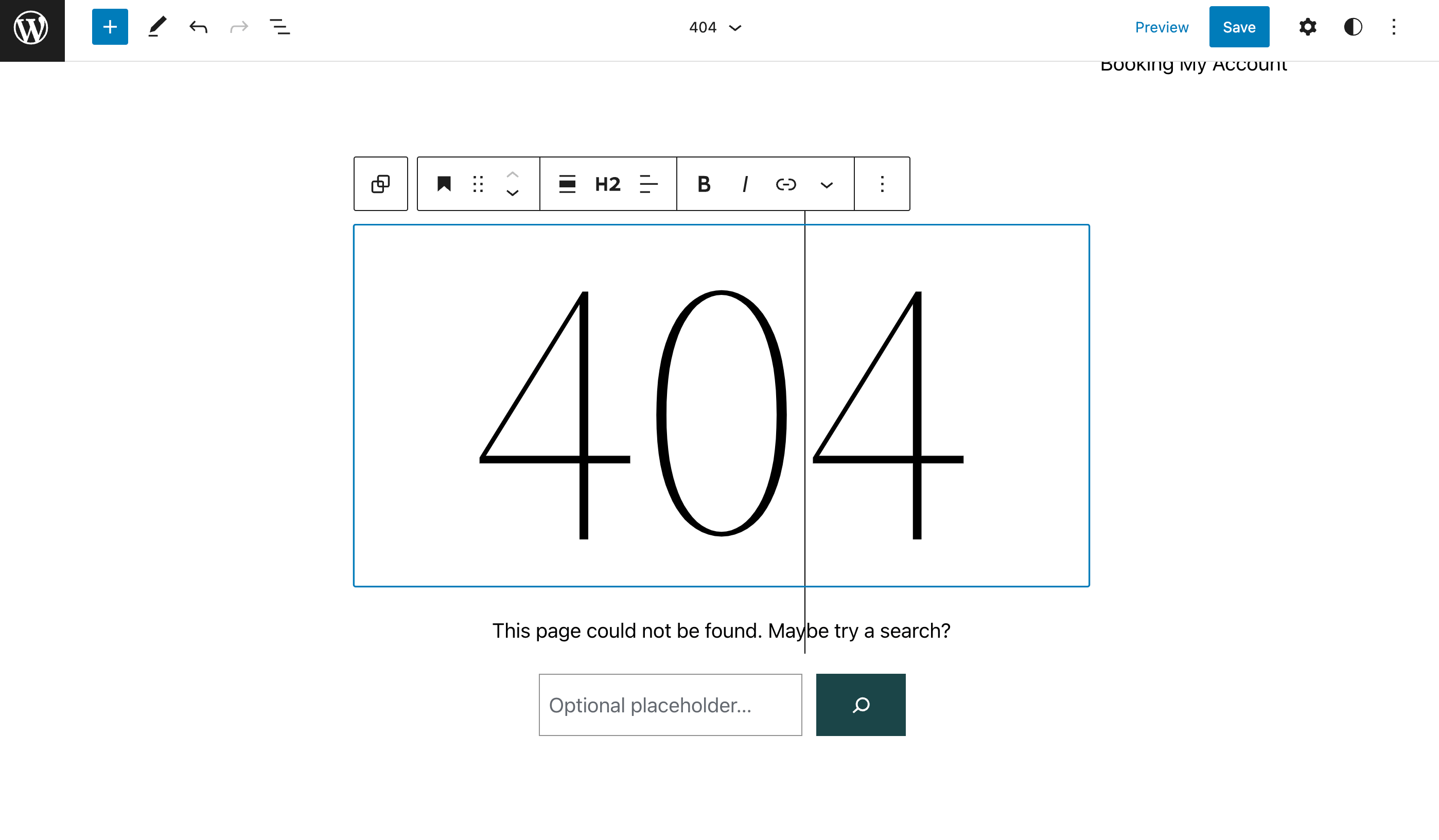1439x840 pixels.
Task: Select the Tools pencil icon
Action: click(157, 27)
